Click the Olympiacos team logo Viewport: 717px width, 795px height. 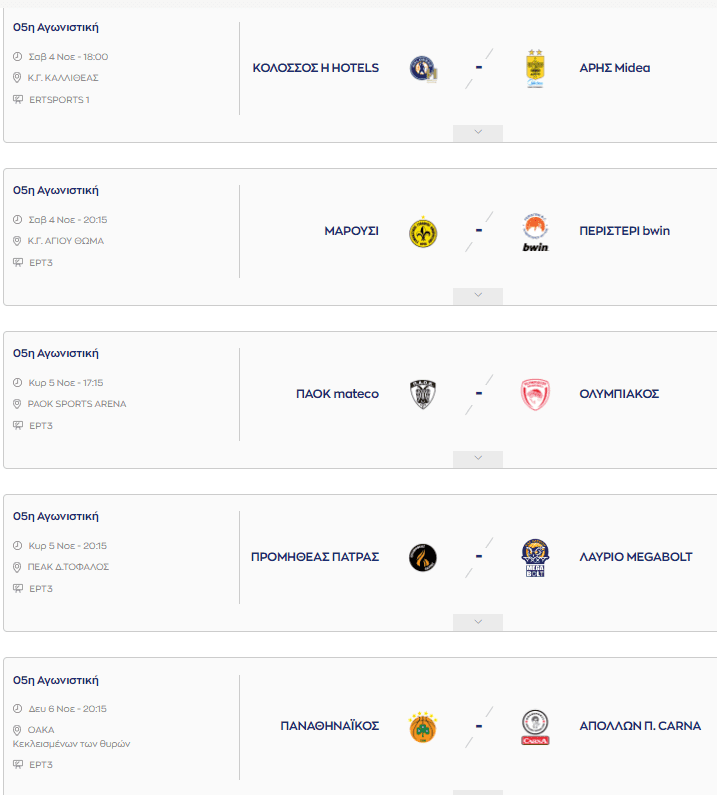(535, 394)
